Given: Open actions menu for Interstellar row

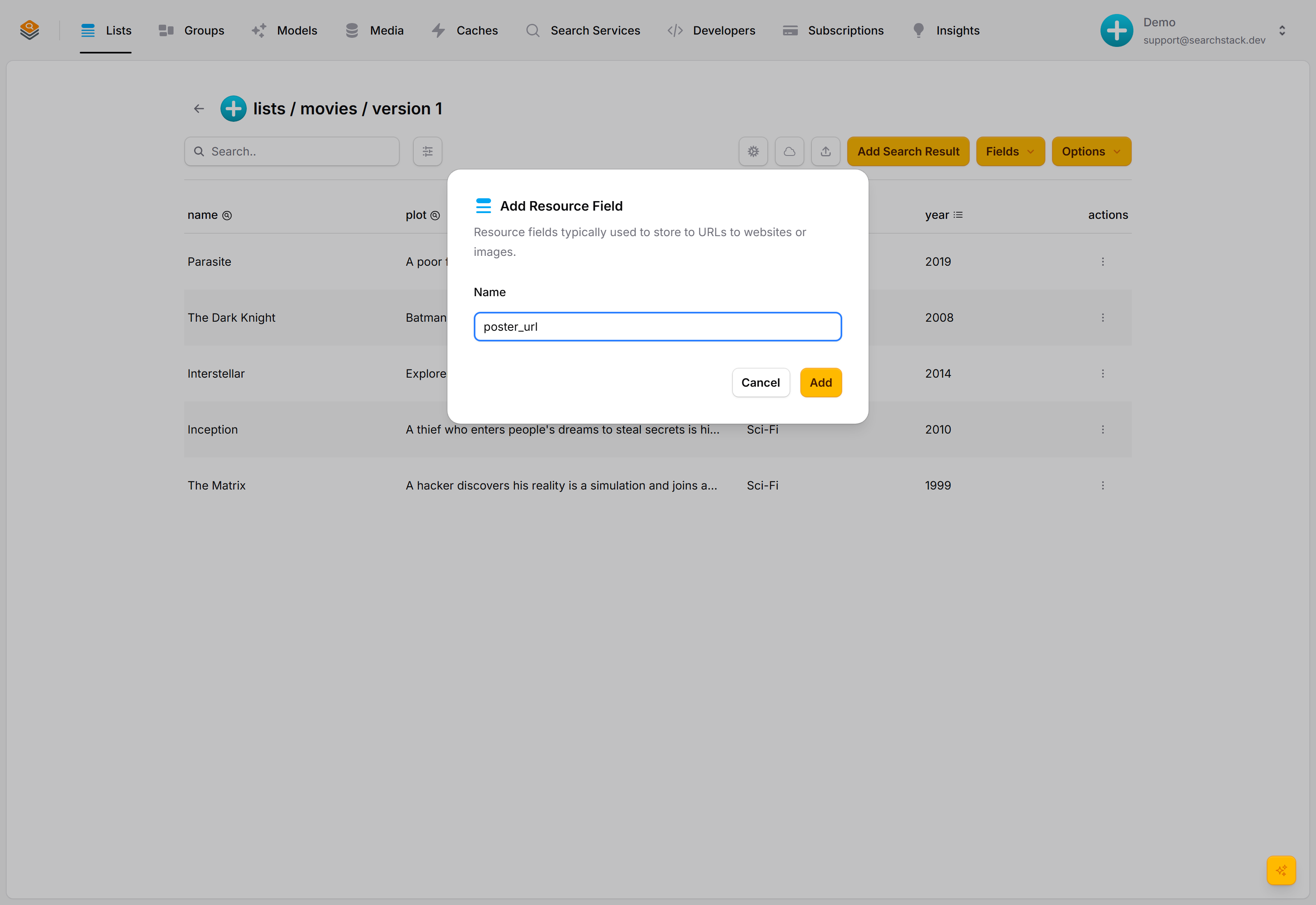Looking at the screenshot, I should click(x=1103, y=374).
